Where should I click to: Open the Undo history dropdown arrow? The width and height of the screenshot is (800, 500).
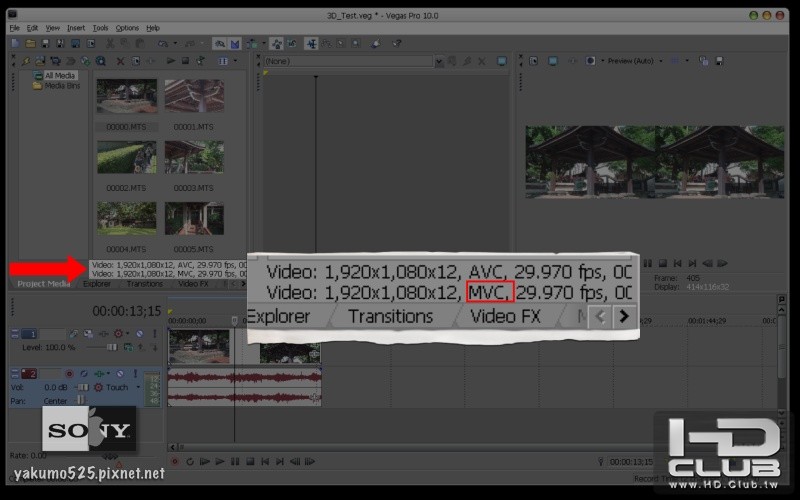point(174,44)
